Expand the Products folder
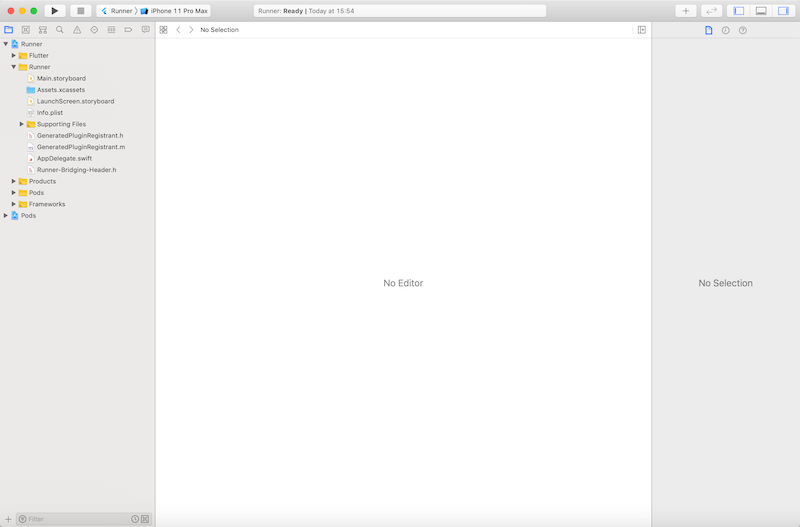This screenshot has height=527, width=800. pyautogui.click(x=14, y=181)
